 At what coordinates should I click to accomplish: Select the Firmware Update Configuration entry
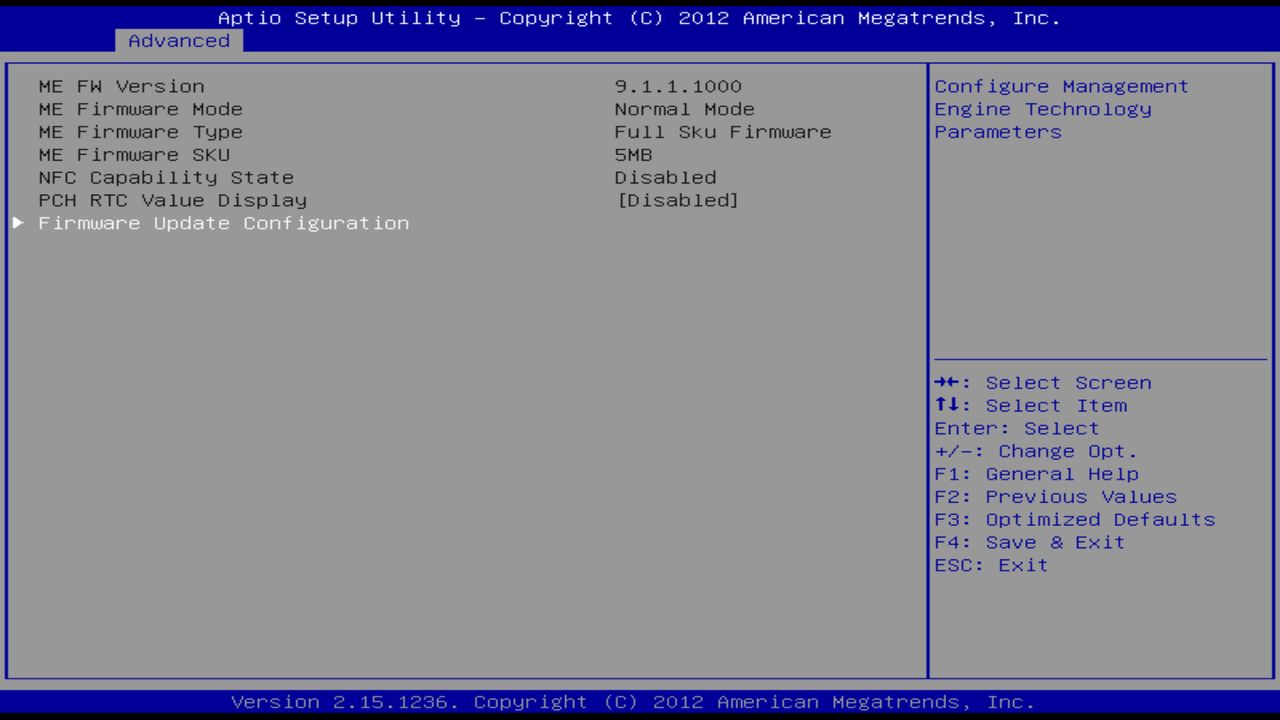click(223, 223)
